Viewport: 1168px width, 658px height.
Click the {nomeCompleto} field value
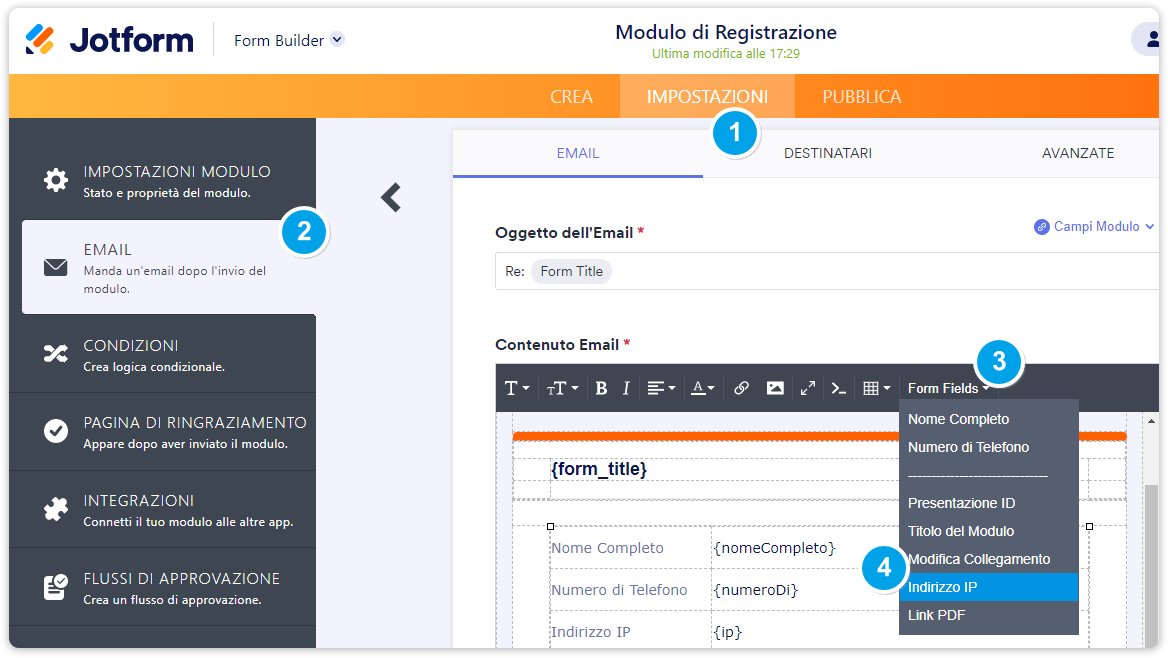click(775, 548)
